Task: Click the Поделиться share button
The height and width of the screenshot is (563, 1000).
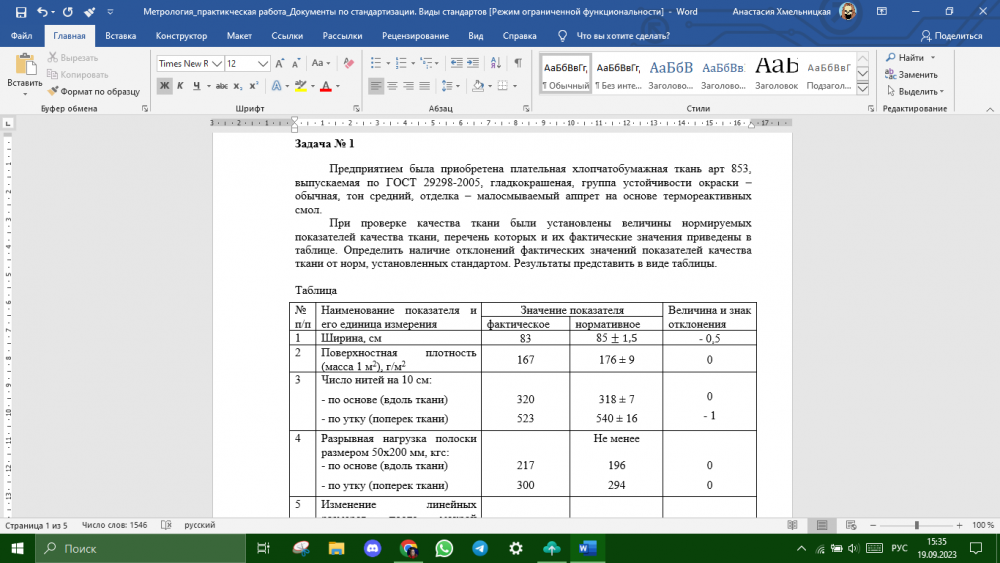Action: [950, 35]
